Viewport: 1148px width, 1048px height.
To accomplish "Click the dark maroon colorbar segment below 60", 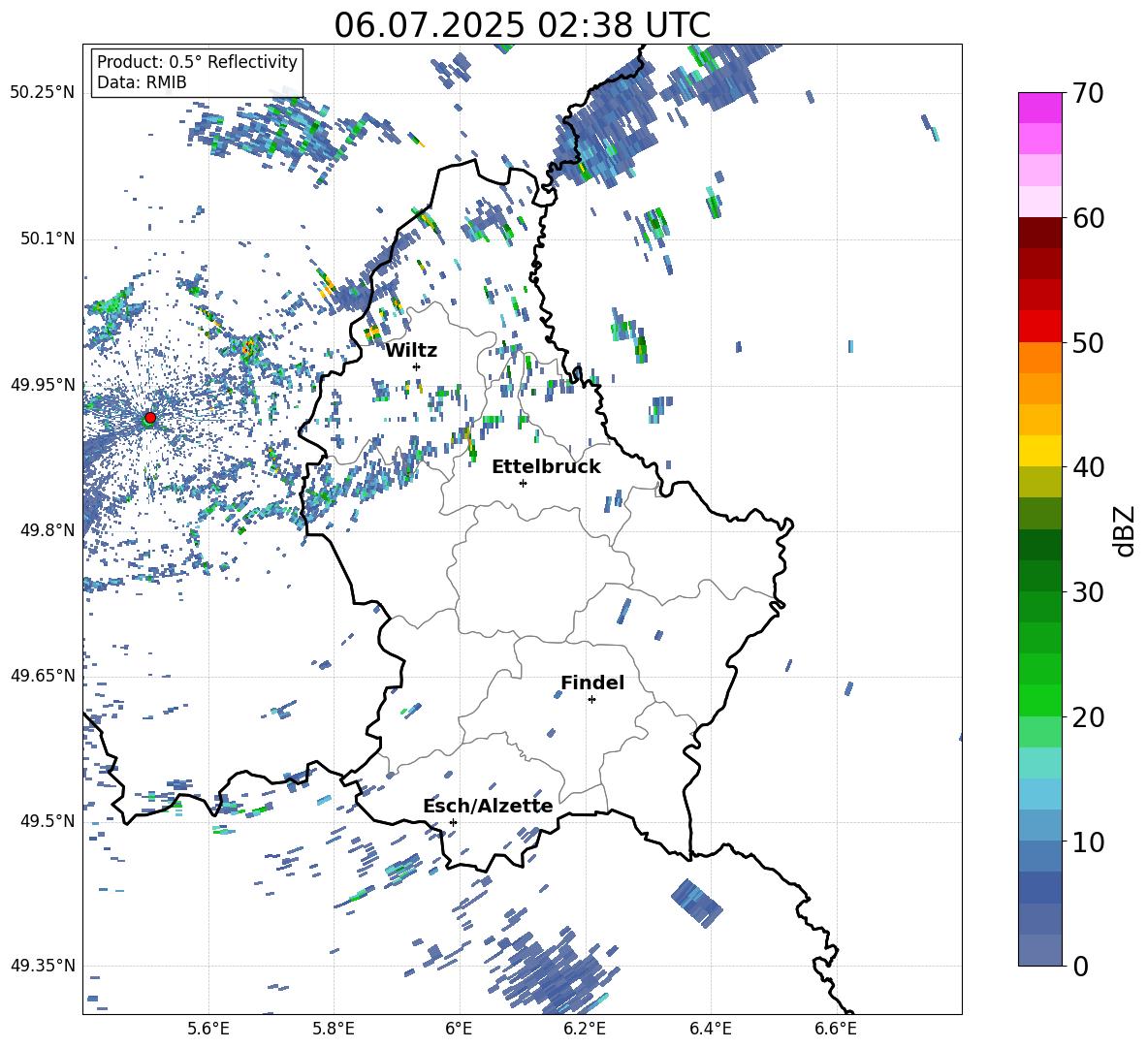I will pos(1040,232).
